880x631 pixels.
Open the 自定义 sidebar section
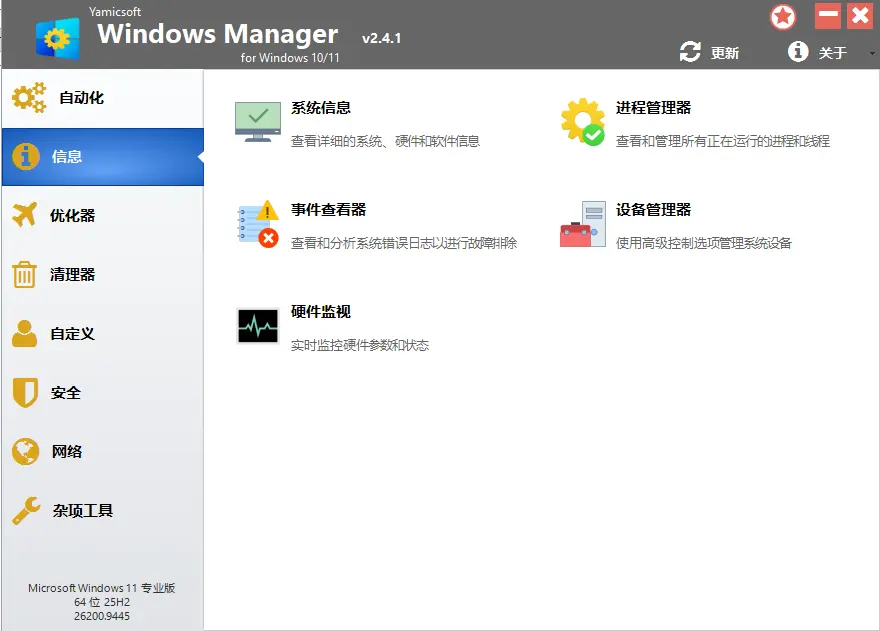103,333
